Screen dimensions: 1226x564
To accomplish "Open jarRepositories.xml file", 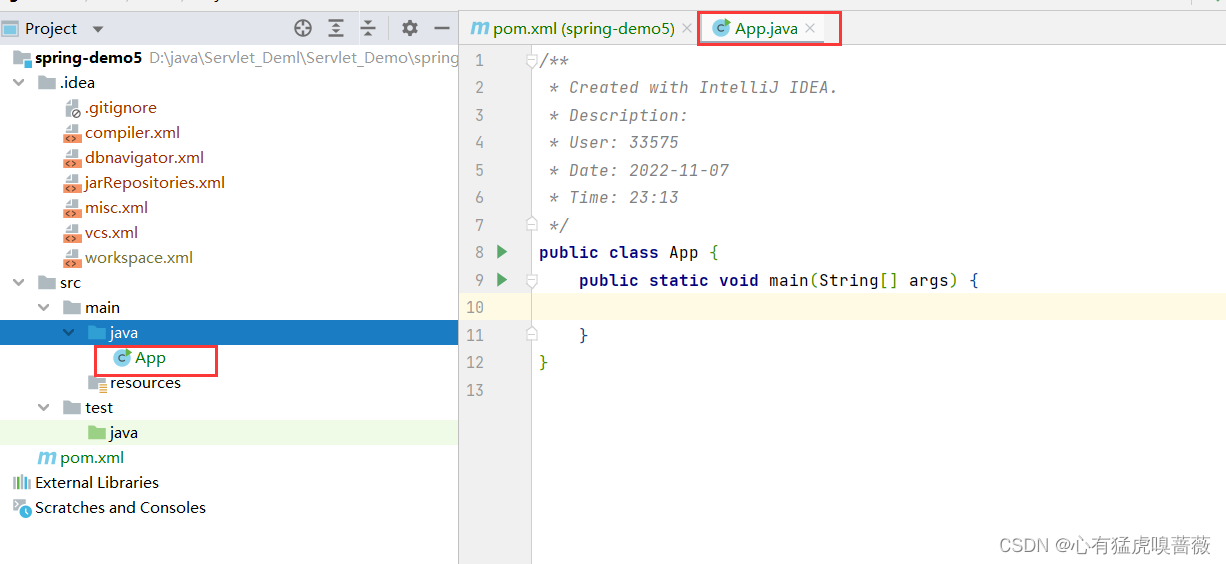I will [155, 183].
